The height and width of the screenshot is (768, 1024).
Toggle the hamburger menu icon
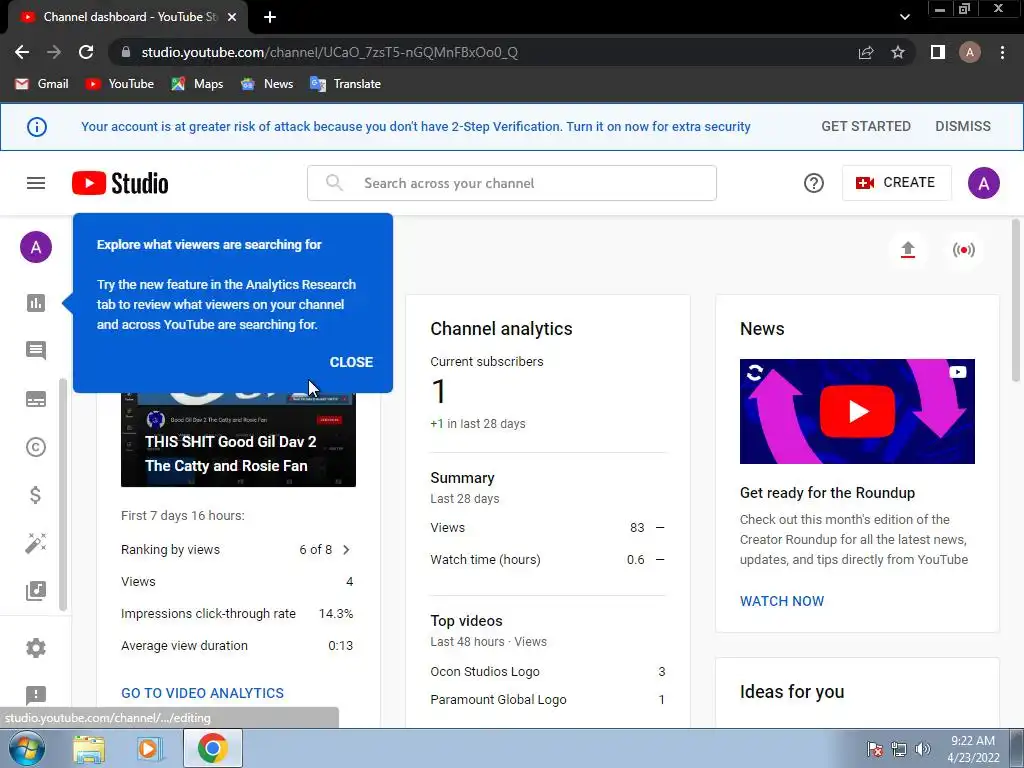pyautogui.click(x=36, y=184)
